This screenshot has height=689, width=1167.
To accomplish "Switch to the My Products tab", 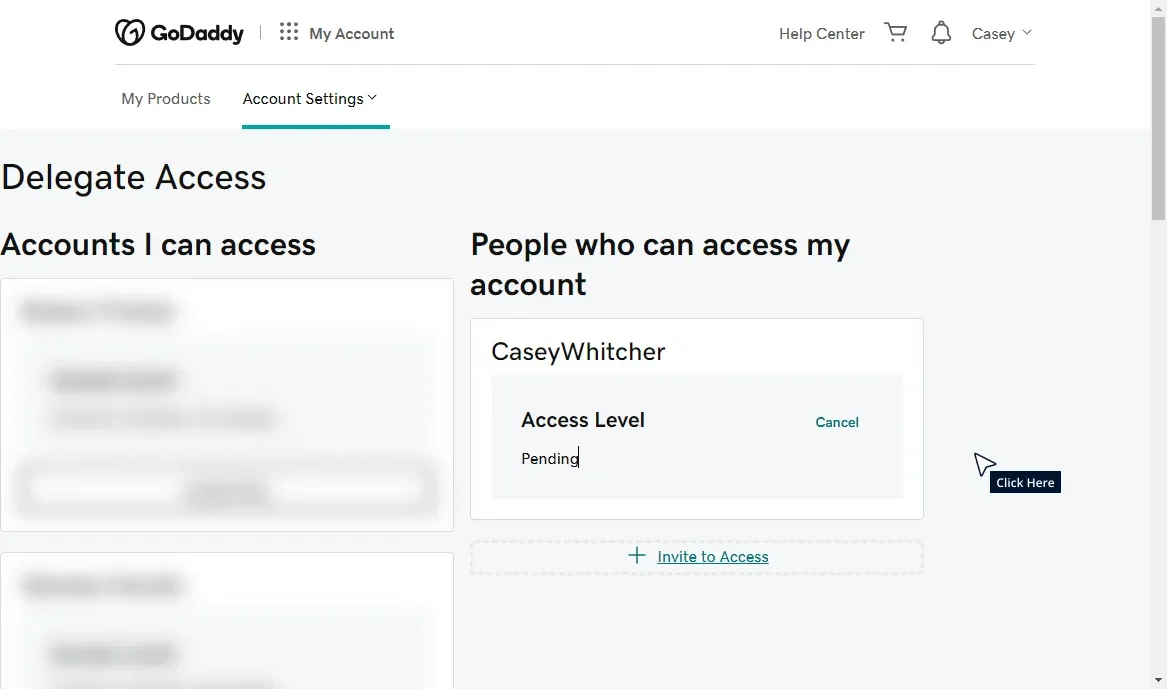I will point(165,98).
